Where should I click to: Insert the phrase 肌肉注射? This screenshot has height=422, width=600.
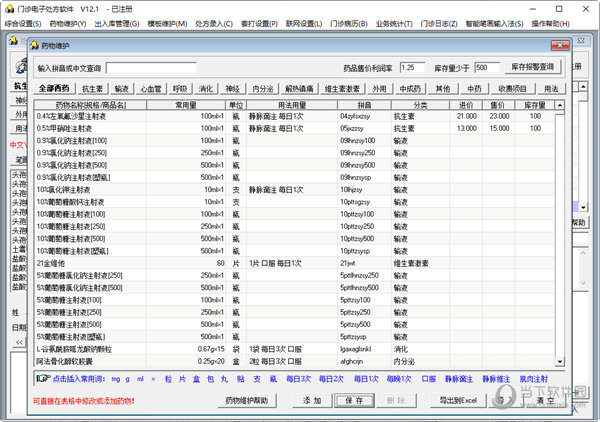coord(534,379)
